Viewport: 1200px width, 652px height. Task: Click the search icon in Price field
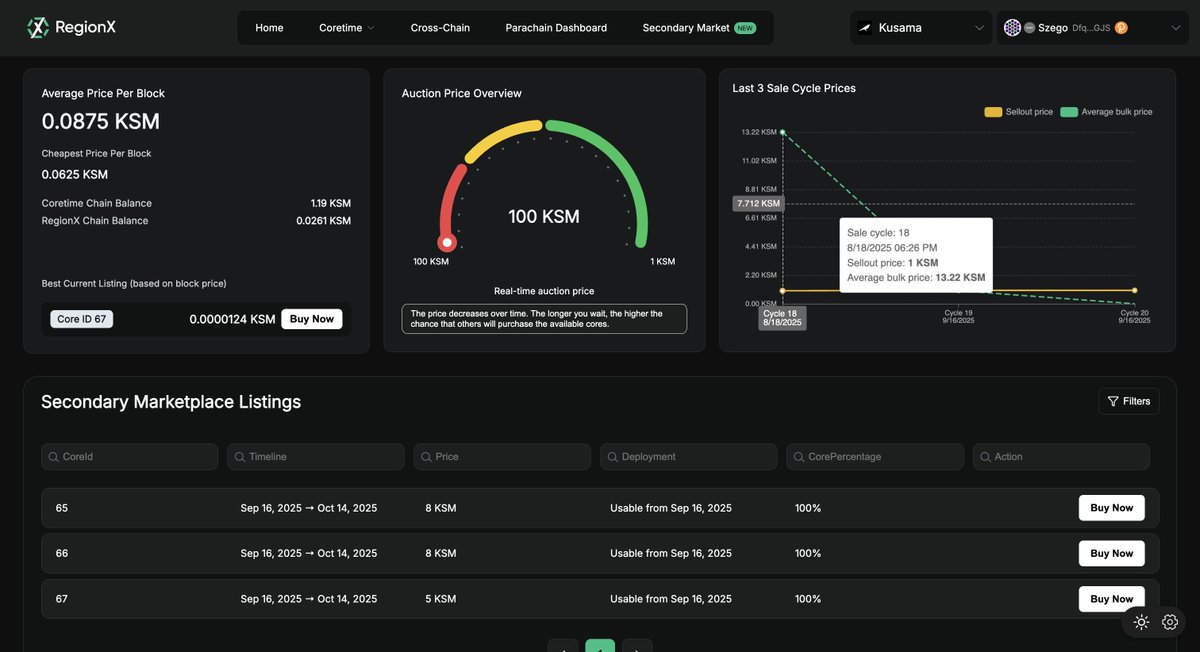426,457
